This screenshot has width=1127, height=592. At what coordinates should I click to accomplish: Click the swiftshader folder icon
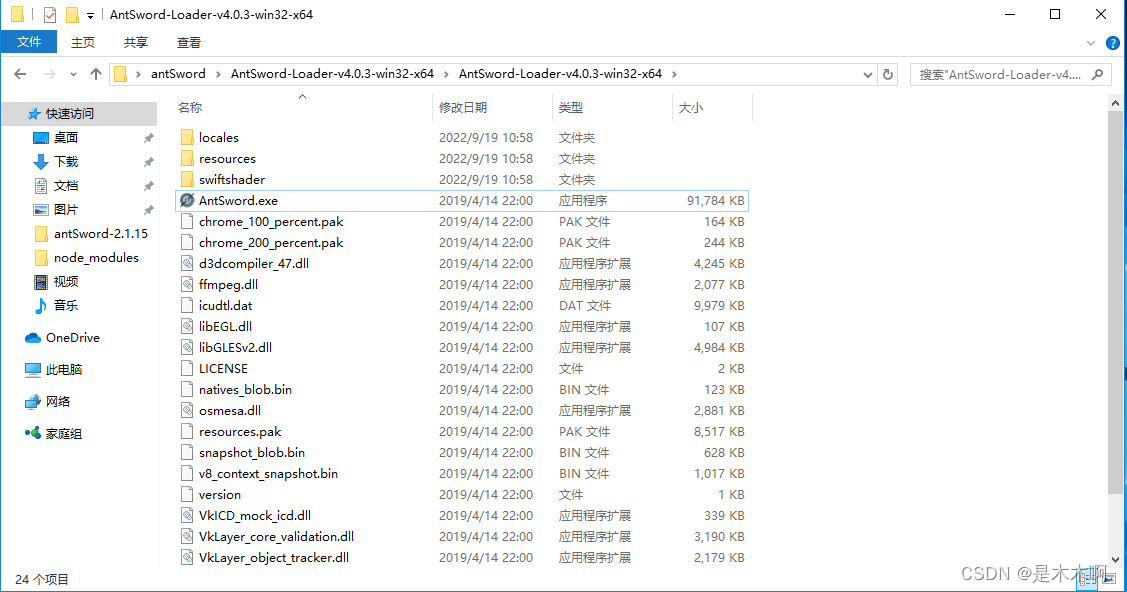(187, 179)
